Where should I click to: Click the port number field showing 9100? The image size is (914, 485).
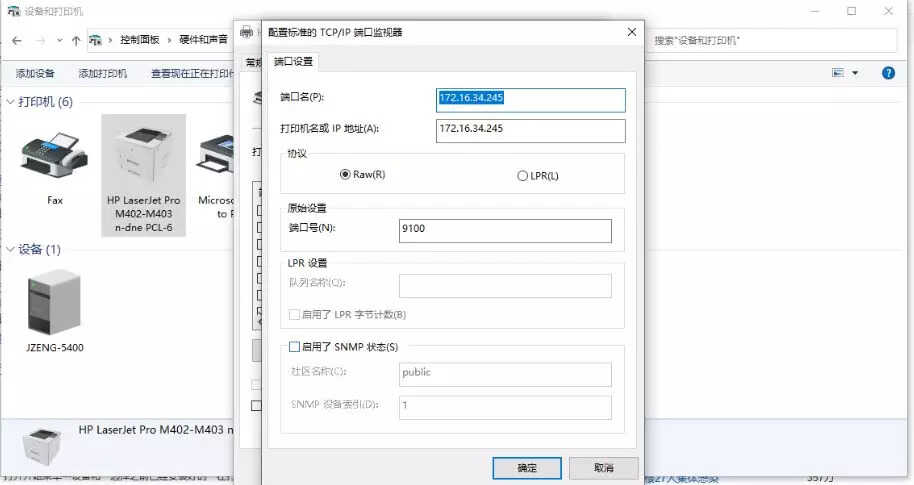coord(504,230)
